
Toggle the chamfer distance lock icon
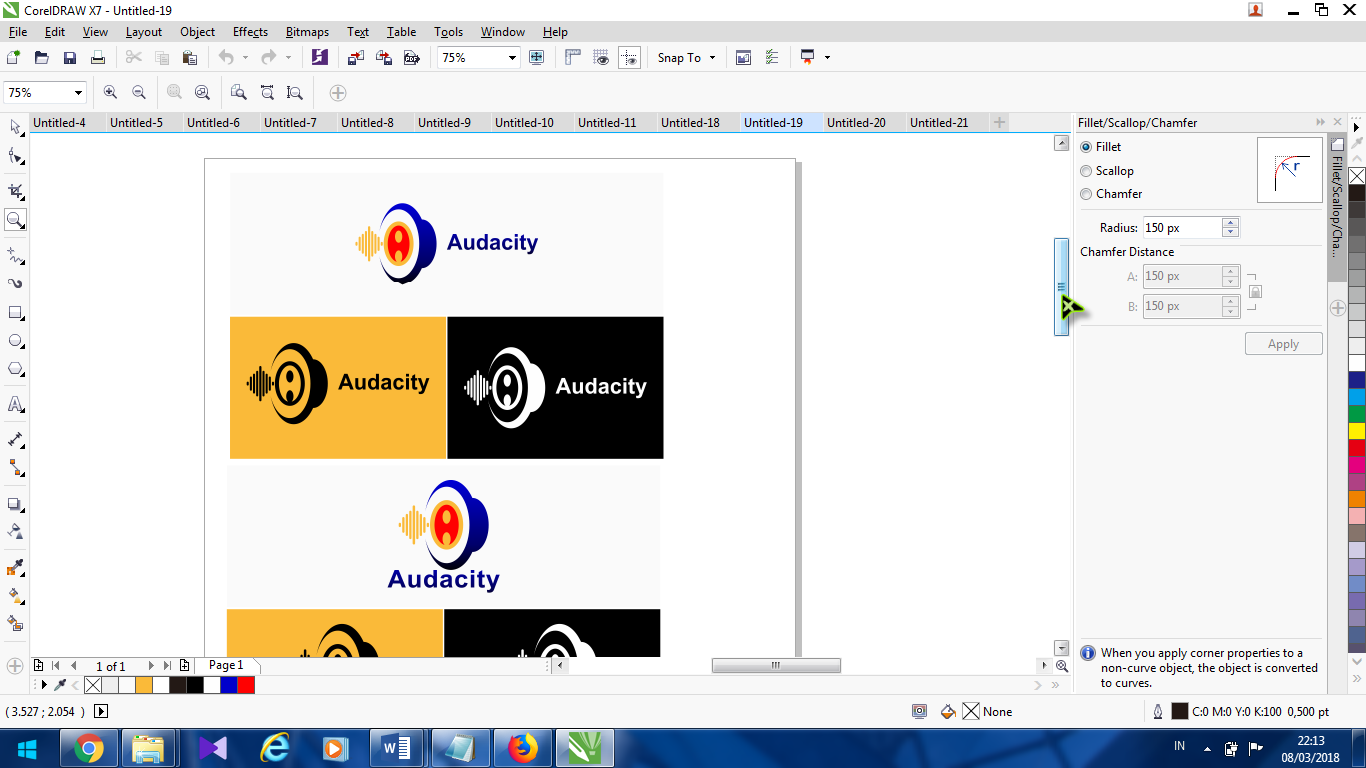pyautogui.click(x=1255, y=291)
